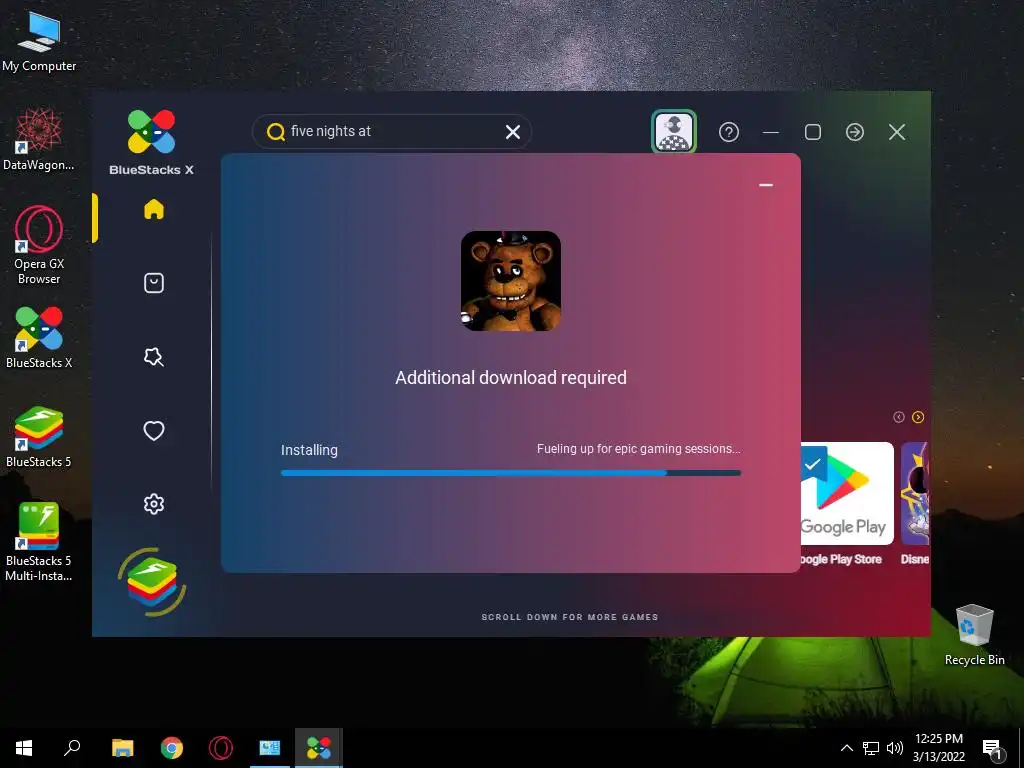Select the BlueStacks 5 Multi-Instance desktop shortcut
The width and height of the screenshot is (1024, 768).
click(x=39, y=542)
